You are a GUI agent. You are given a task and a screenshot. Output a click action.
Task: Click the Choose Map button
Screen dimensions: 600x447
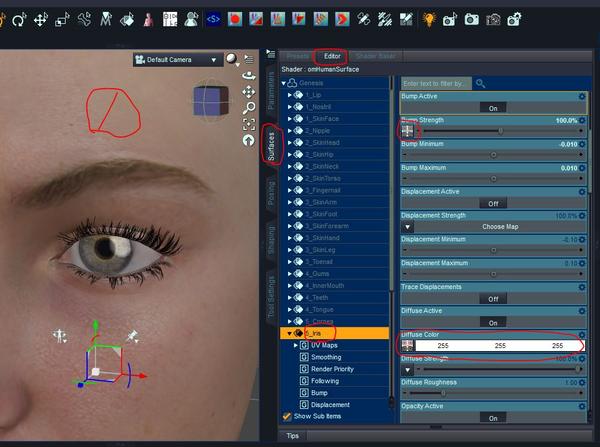click(500, 227)
